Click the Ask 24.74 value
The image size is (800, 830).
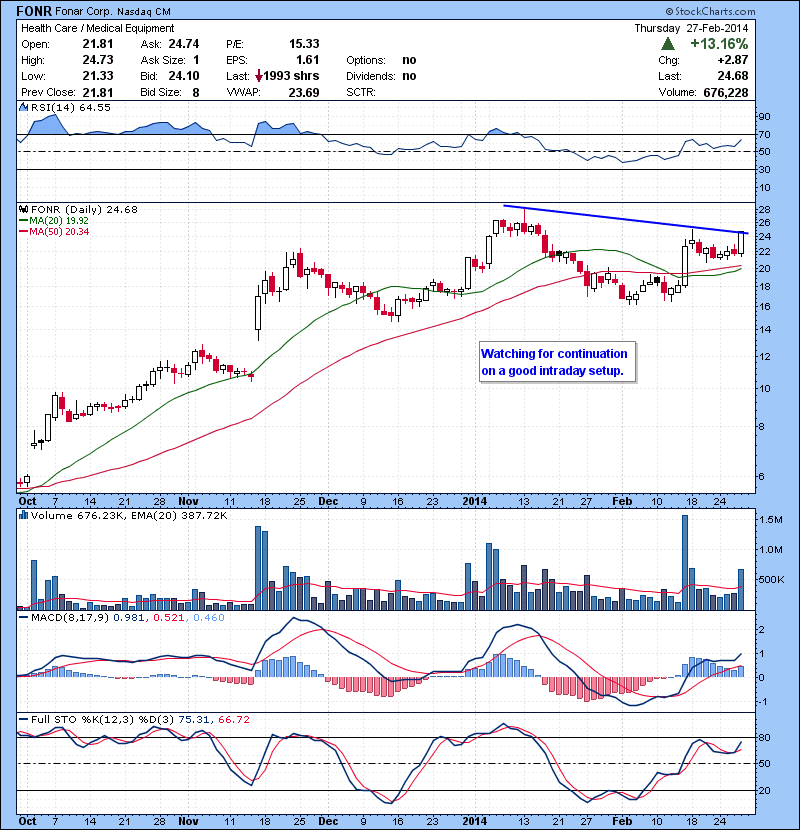pyautogui.click(x=184, y=44)
